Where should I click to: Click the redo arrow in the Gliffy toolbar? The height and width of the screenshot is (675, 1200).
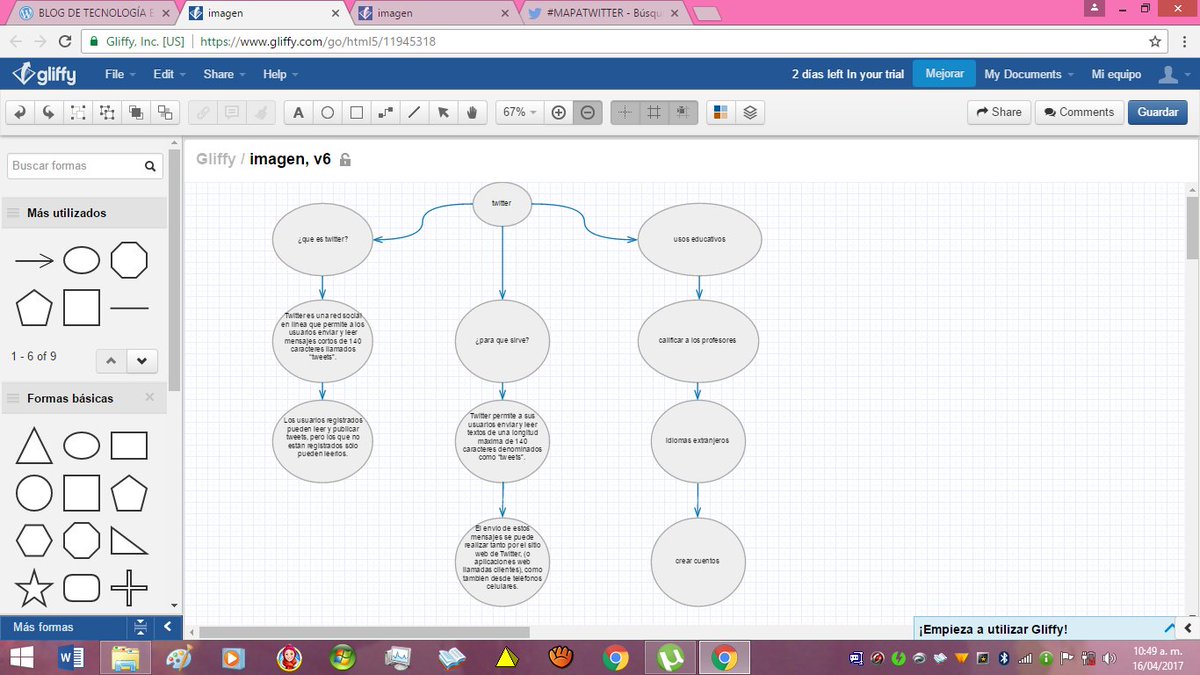point(48,112)
